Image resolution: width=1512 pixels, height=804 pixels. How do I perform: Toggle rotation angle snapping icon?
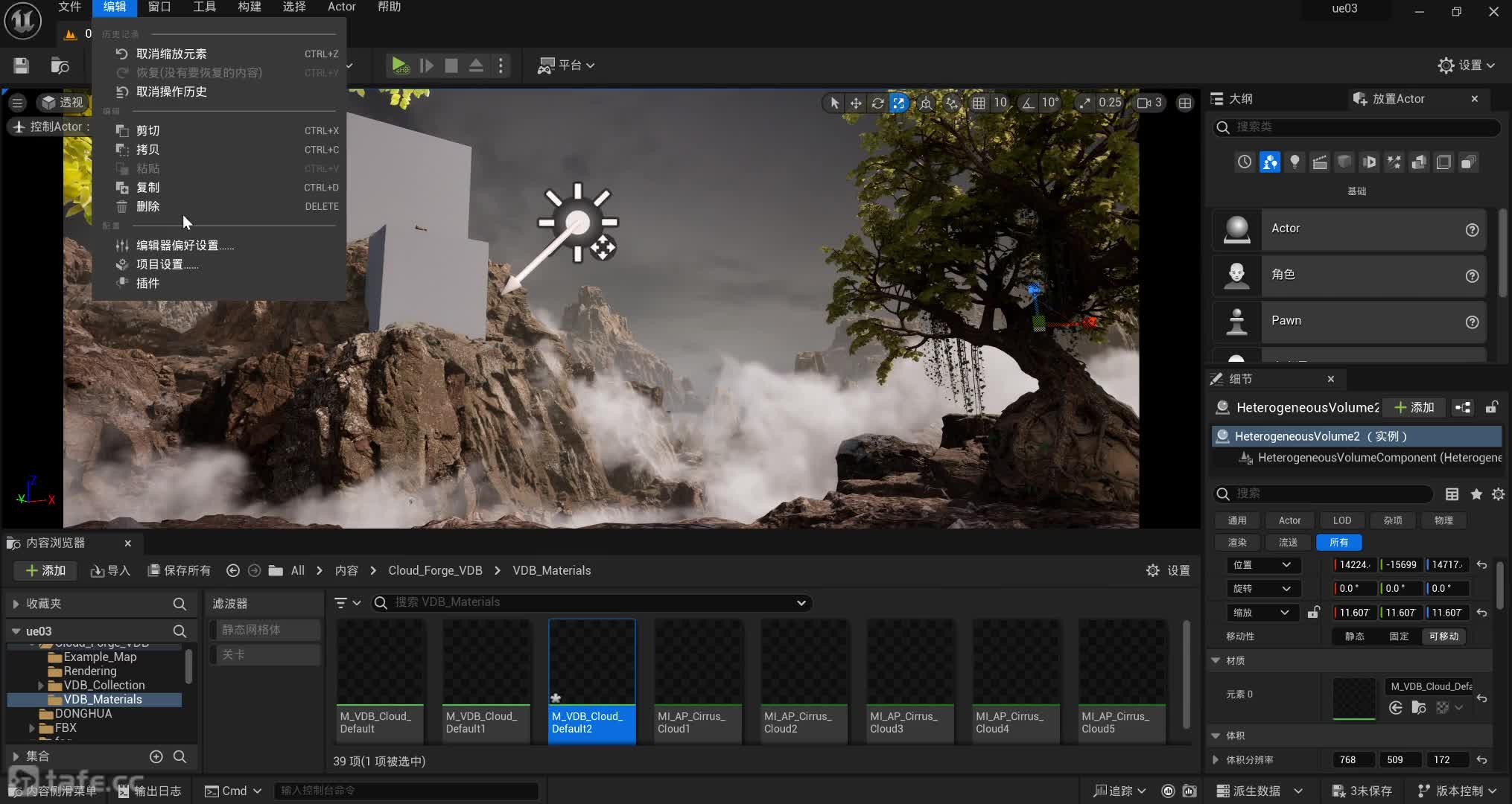click(1028, 103)
